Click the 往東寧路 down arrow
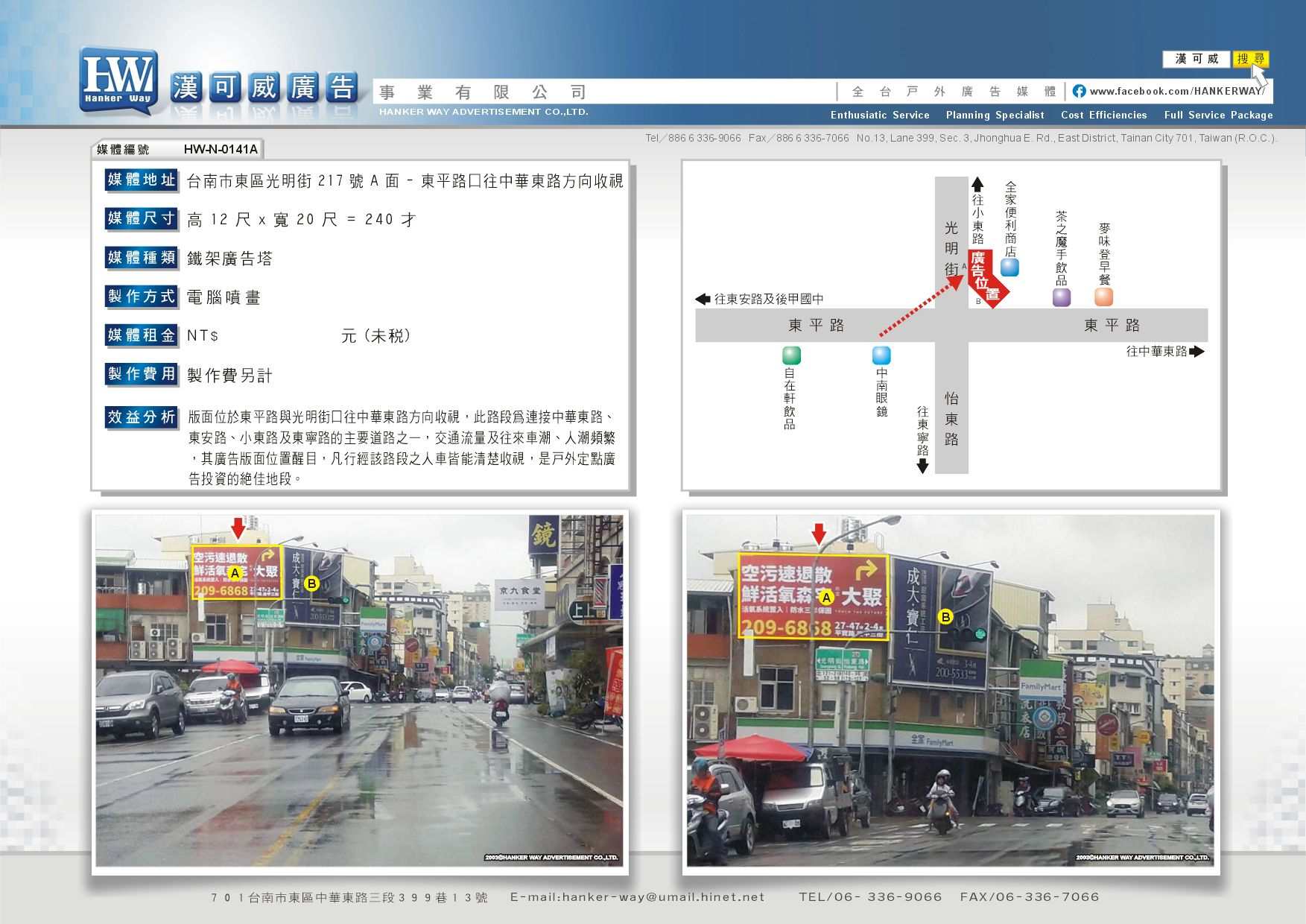Viewport: 1306px width, 924px height. pyautogui.click(x=922, y=466)
